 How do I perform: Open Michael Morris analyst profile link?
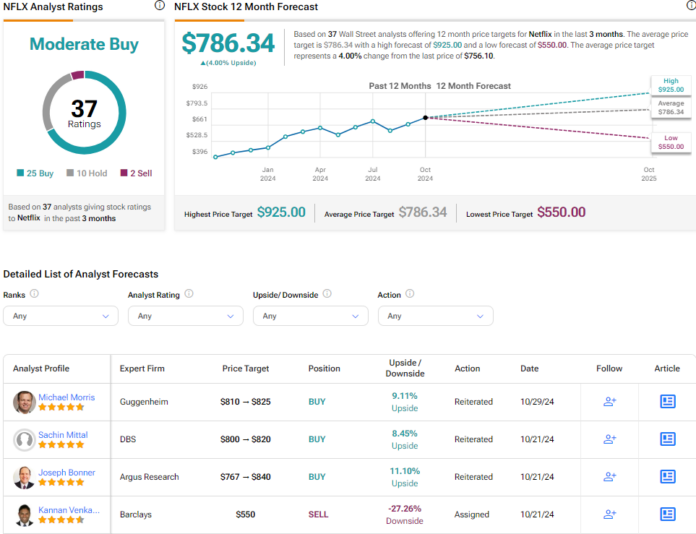(67, 397)
